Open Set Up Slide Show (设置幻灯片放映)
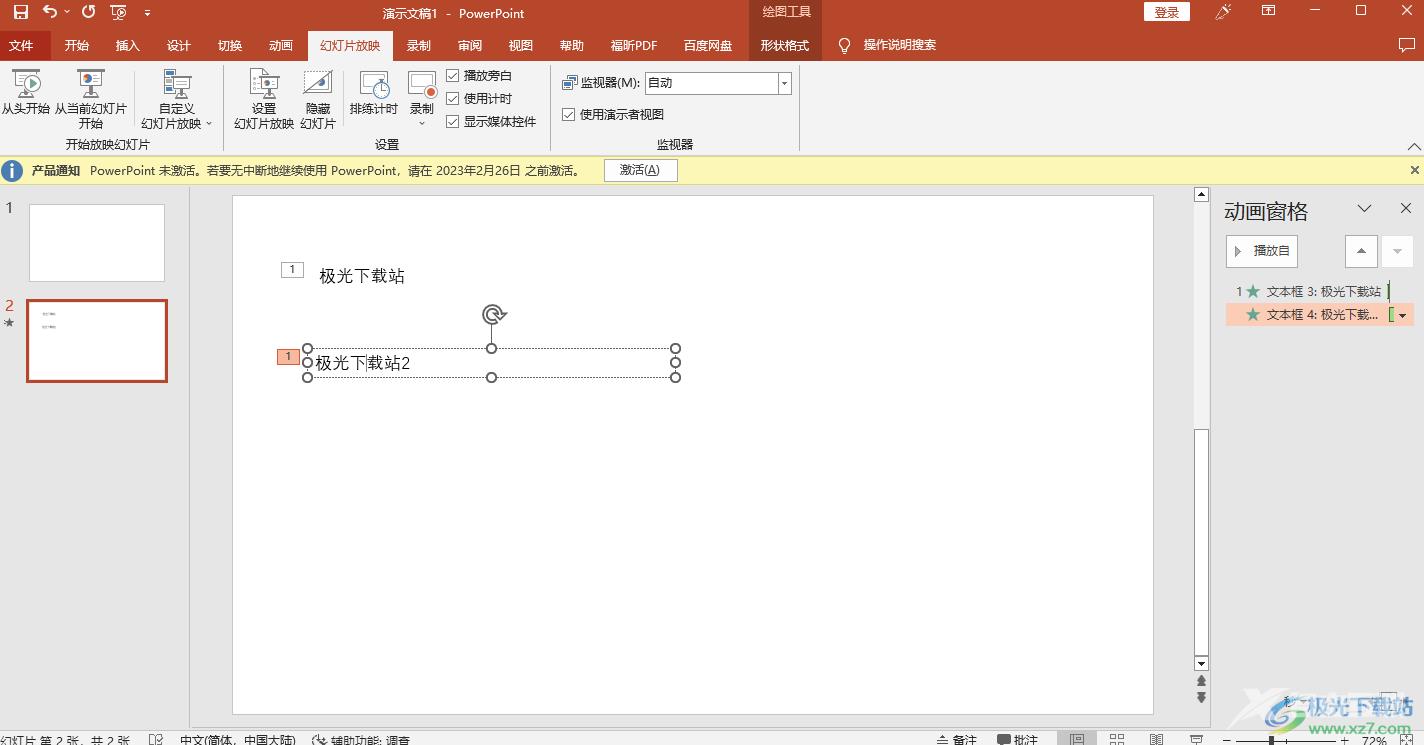The width and height of the screenshot is (1424, 745). 264,100
